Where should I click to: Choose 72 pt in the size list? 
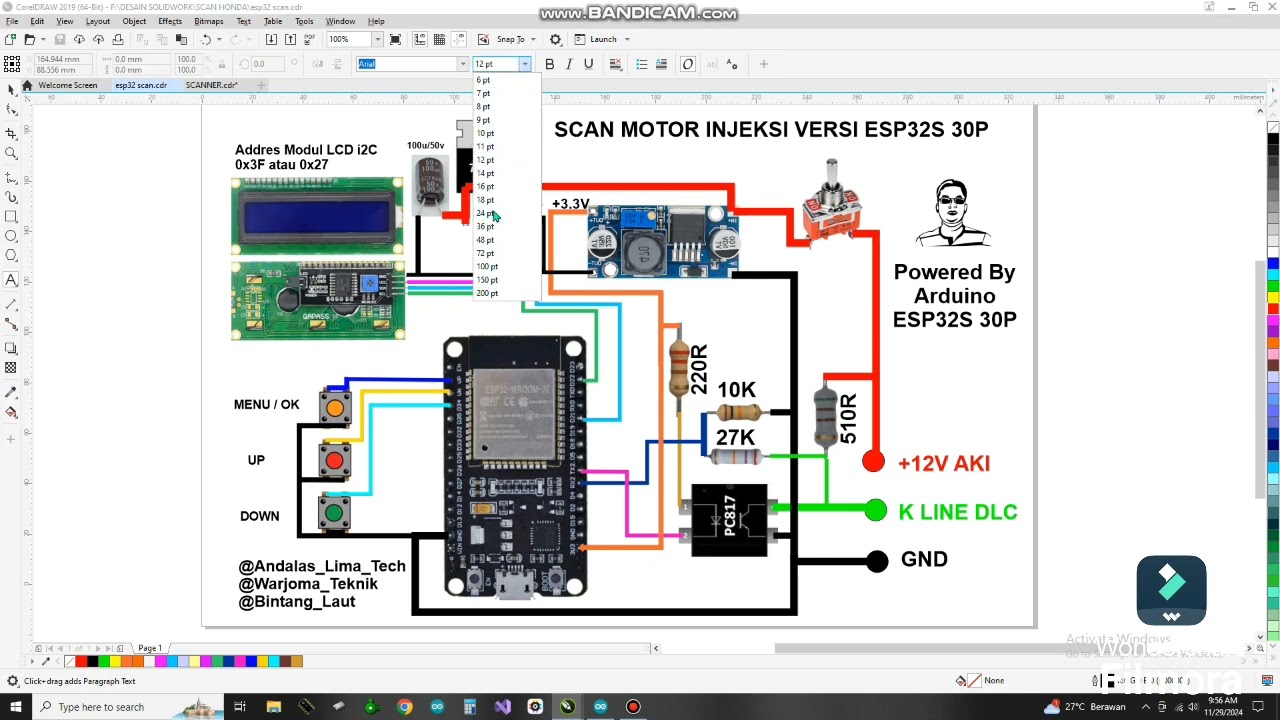tap(506, 253)
